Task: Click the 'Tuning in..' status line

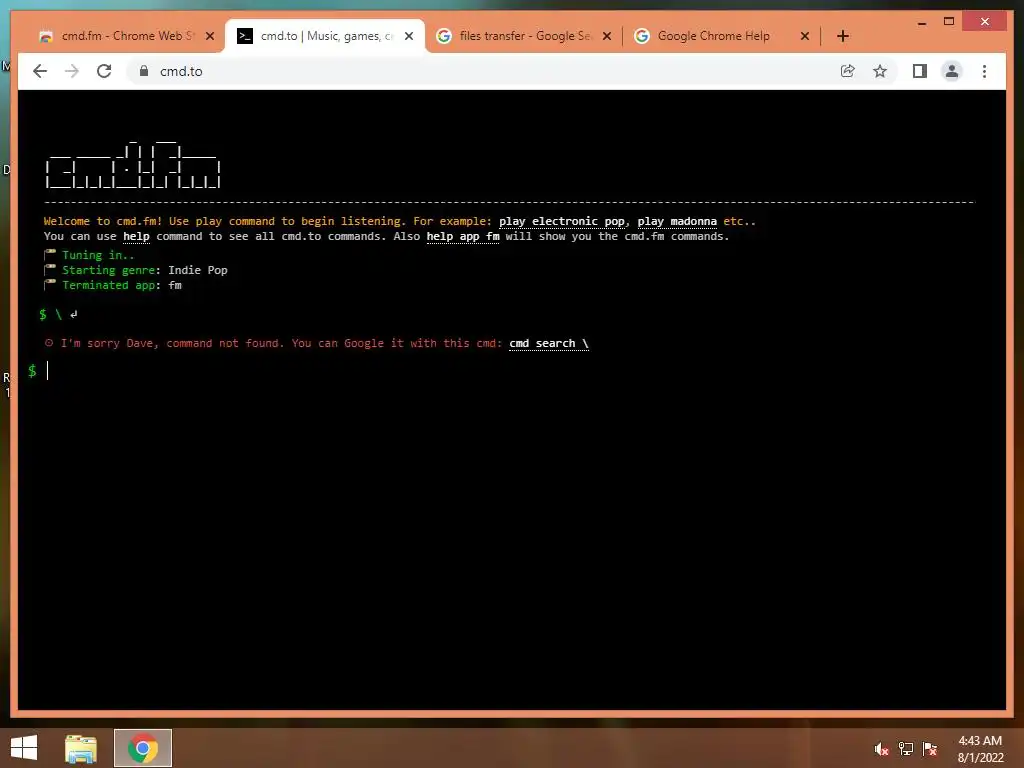Action: point(89,255)
